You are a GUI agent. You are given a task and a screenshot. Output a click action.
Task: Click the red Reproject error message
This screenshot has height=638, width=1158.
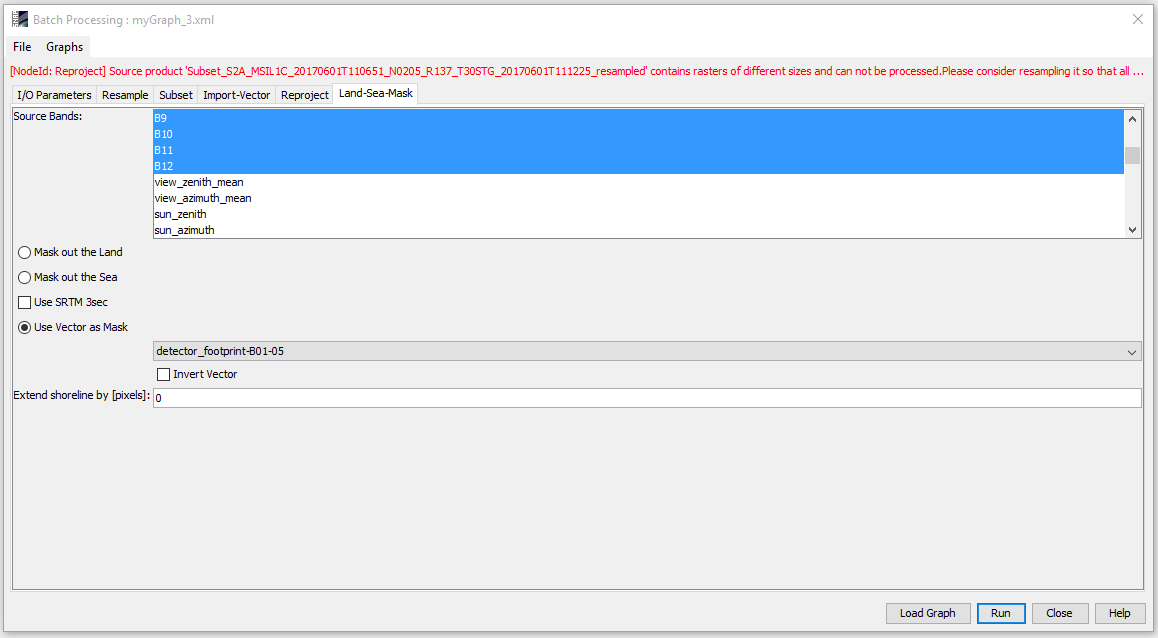point(577,71)
